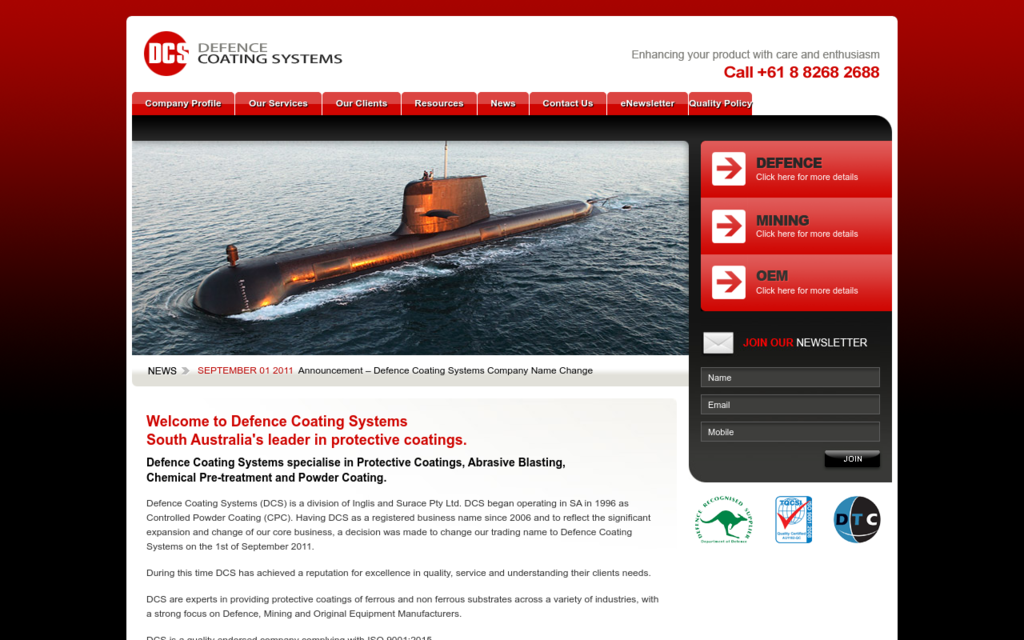Open the Company Profile menu item
The width and height of the screenshot is (1024, 640).
click(182, 103)
